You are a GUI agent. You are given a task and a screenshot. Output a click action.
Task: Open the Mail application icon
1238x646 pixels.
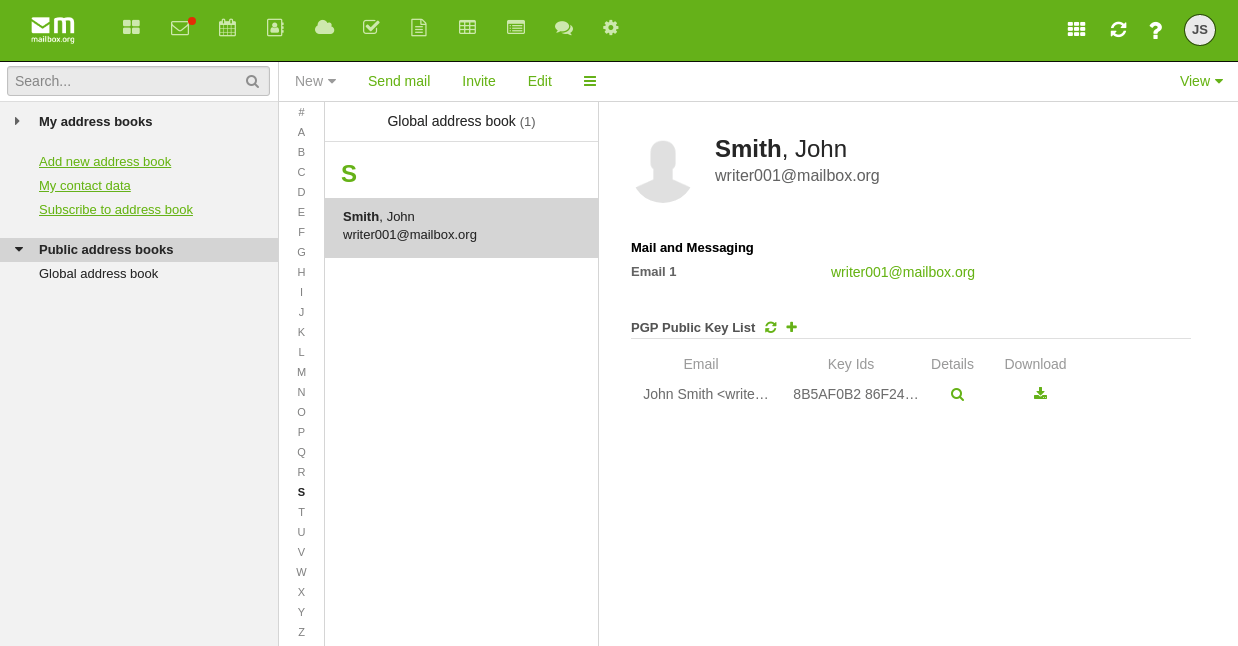pyautogui.click(x=180, y=27)
